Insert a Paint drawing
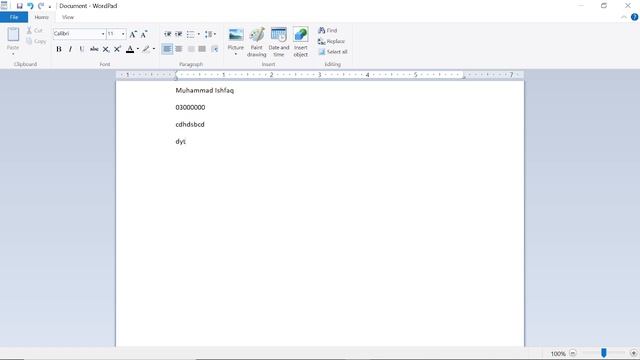Viewport: 640px width, 360px height. click(x=257, y=42)
